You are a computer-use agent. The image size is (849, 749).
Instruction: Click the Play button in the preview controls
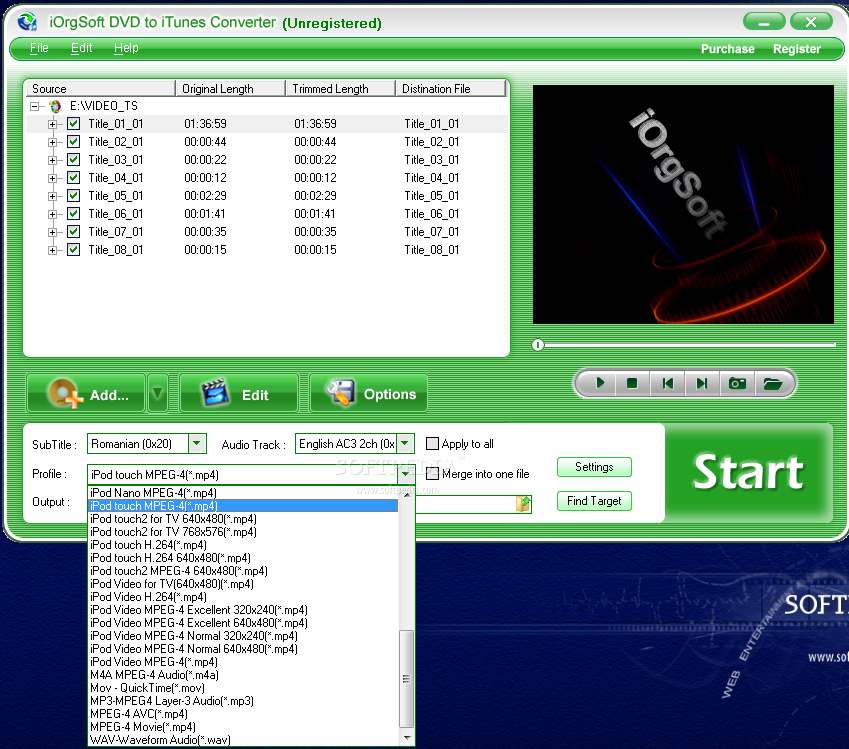point(599,383)
